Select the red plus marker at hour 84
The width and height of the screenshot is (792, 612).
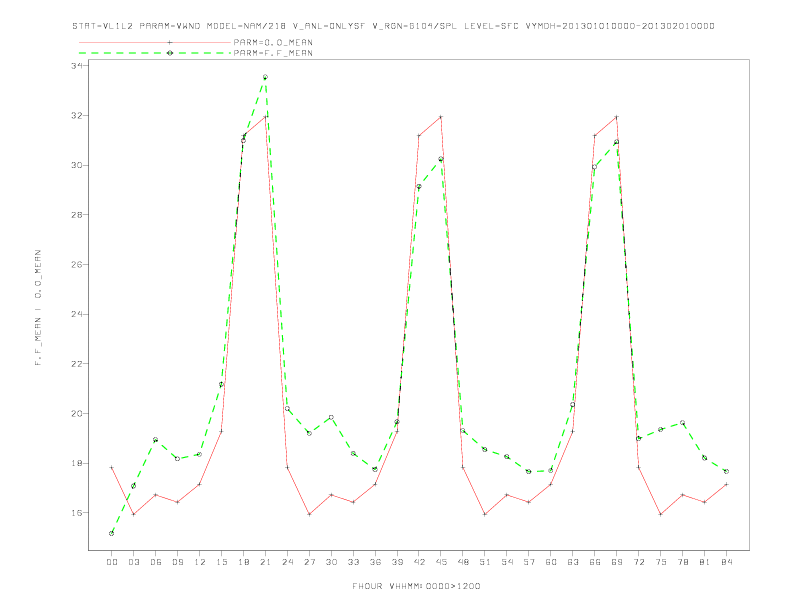tap(726, 484)
